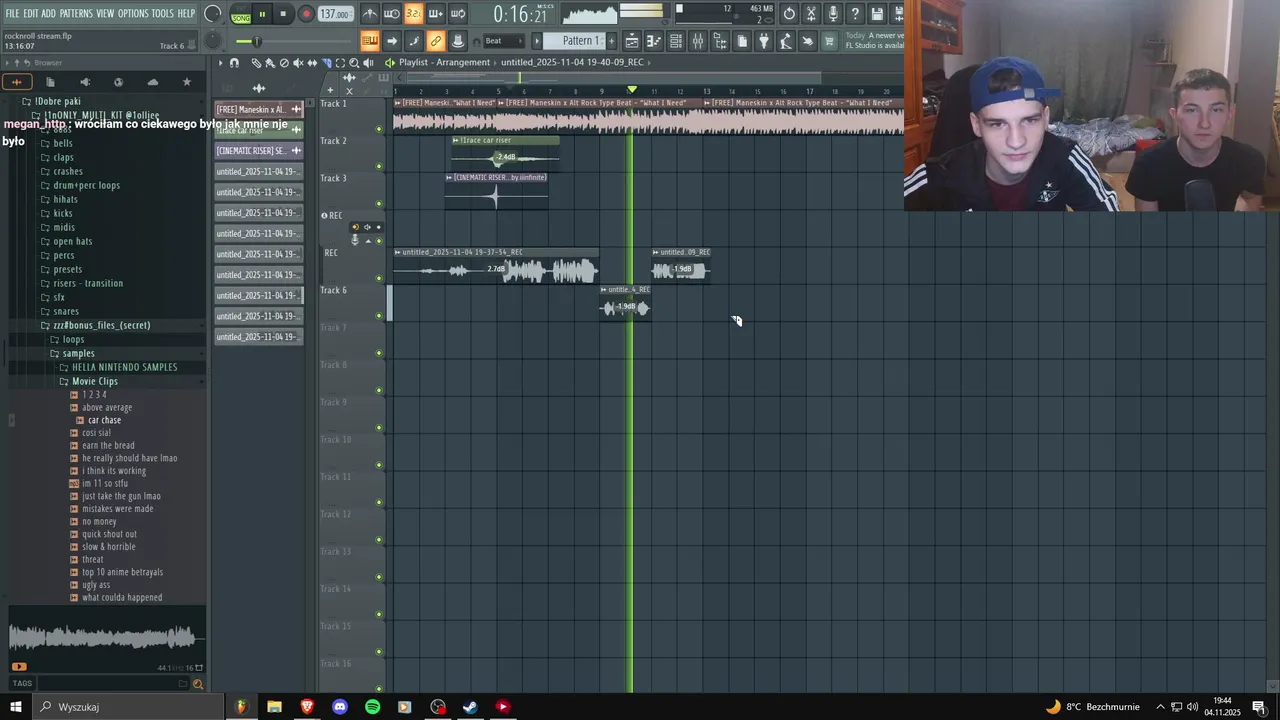This screenshot has width=1280, height=720.
Task: Select the Slip tool in playlist
Action: coord(312,62)
